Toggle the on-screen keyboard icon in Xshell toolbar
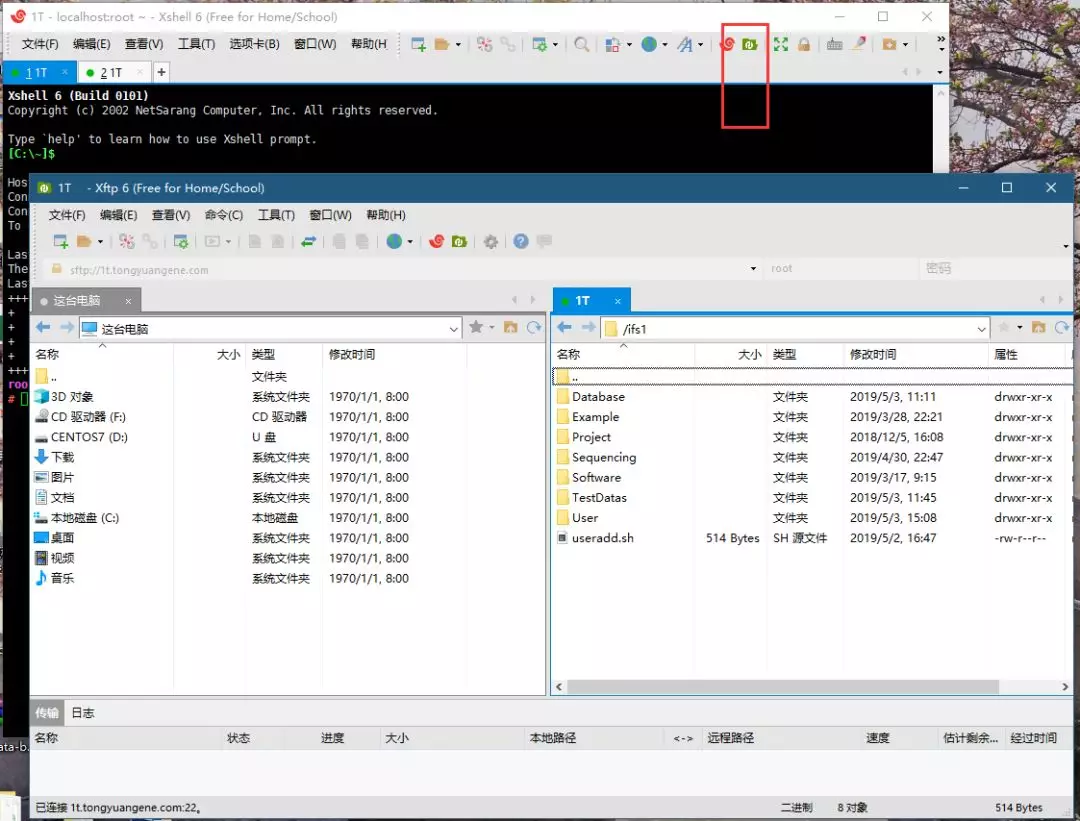This screenshot has height=821, width=1080. click(x=834, y=43)
